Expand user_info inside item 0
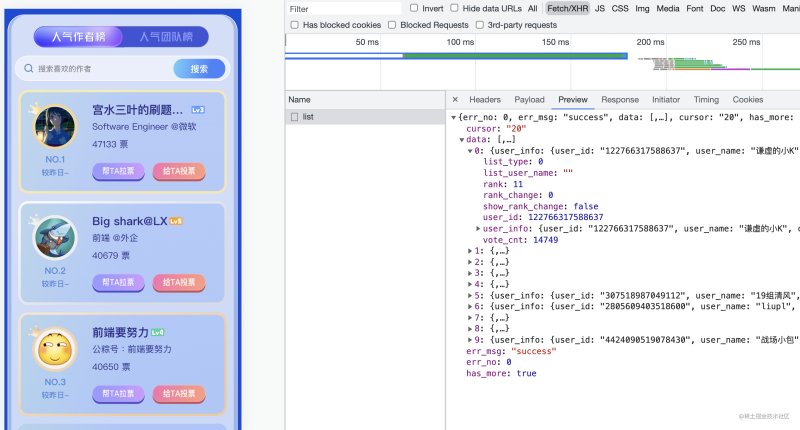The image size is (800, 430). point(478,229)
